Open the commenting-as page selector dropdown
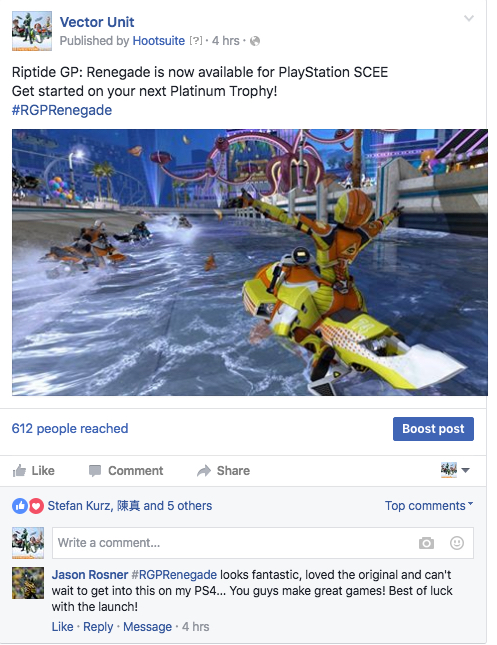 coord(455,470)
